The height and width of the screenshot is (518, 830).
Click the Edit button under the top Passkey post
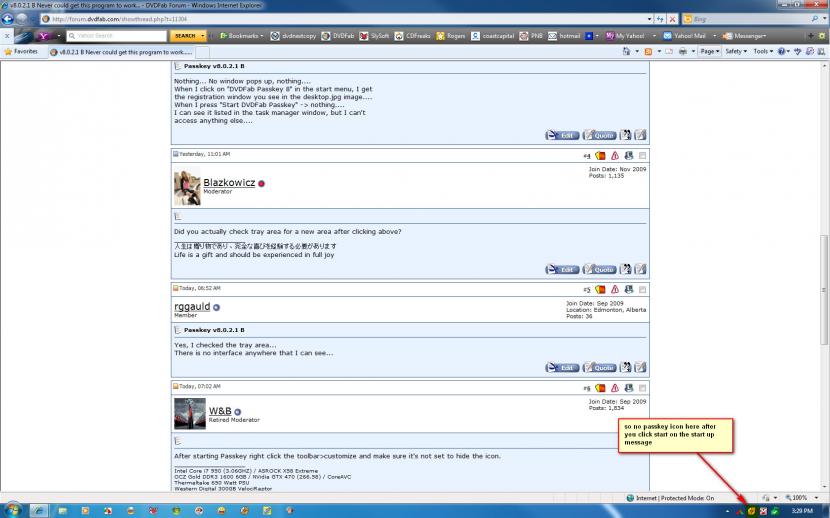(562, 135)
